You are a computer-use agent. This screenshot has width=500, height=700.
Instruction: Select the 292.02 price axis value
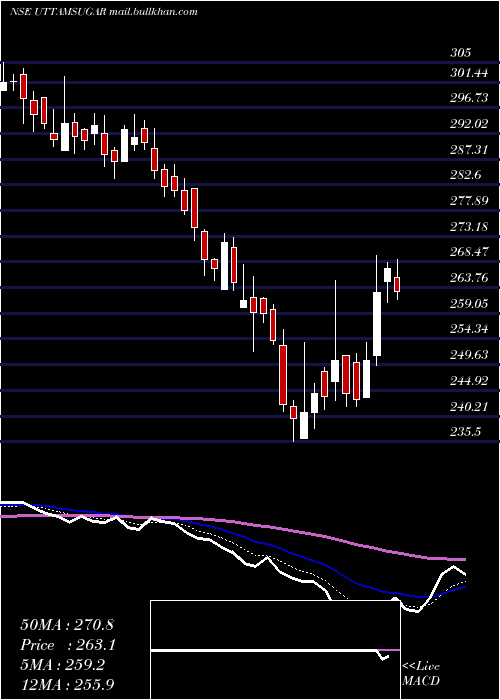point(469,124)
